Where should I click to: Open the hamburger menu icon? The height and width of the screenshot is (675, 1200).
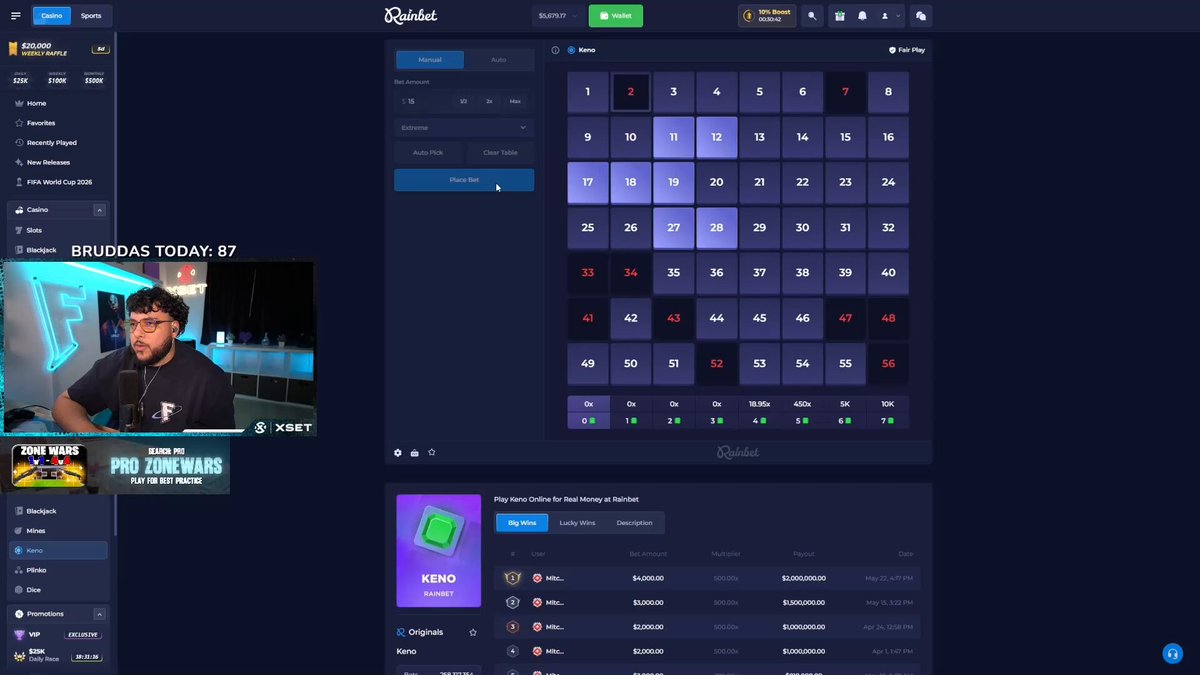(15, 16)
